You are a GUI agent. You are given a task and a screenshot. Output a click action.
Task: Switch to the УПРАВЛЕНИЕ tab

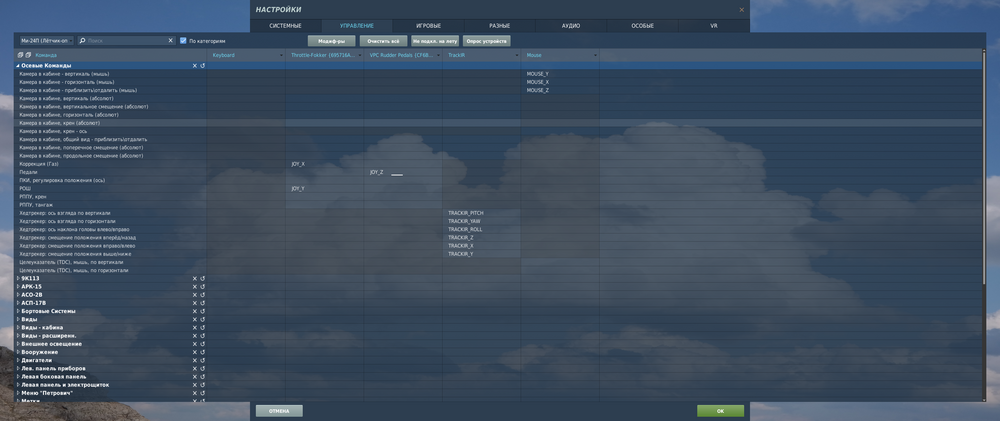(x=357, y=26)
